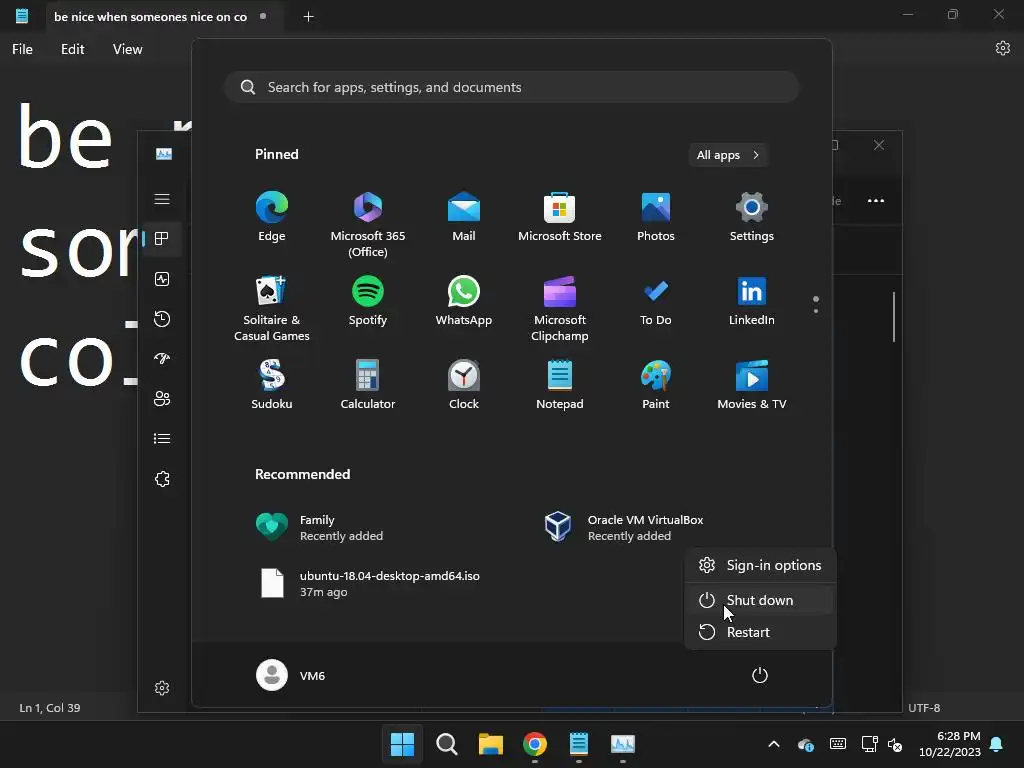The image size is (1024, 768).
Task: Switch to Task Manager taskbar icon
Action: click(x=623, y=744)
